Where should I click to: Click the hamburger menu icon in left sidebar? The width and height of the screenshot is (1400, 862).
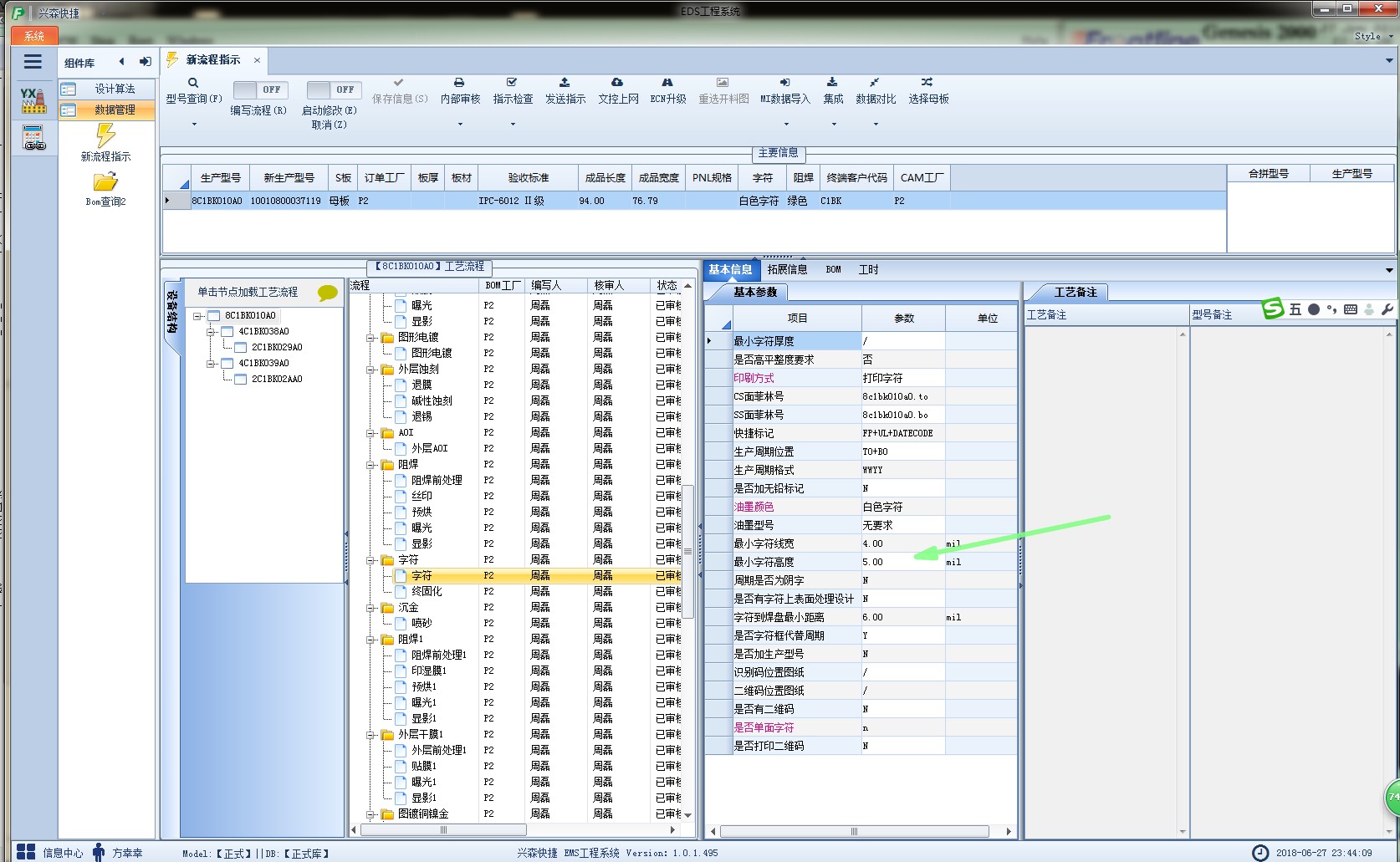tap(33, 62)
